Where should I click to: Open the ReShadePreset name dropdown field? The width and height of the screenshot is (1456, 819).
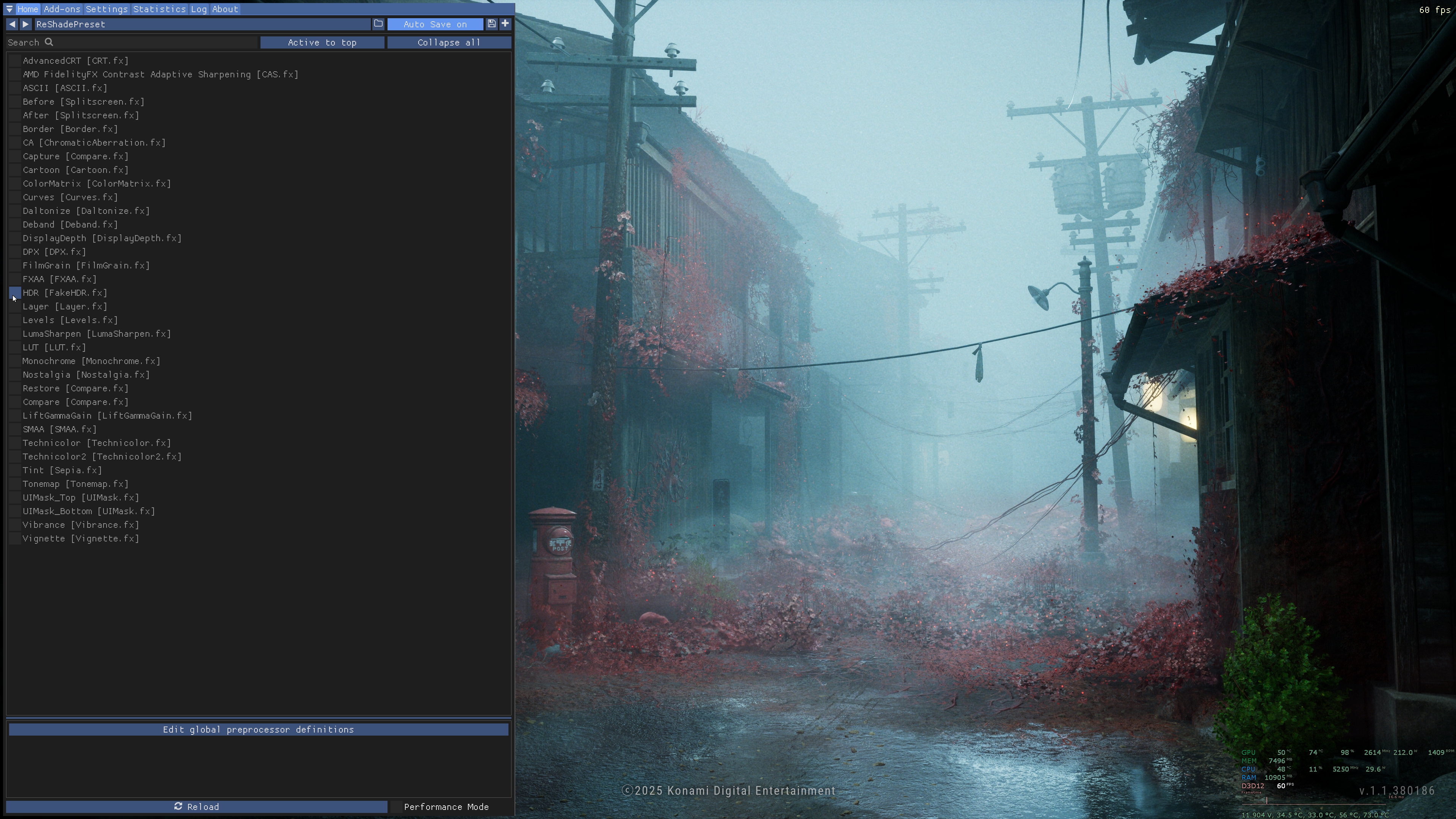(202, 24)
